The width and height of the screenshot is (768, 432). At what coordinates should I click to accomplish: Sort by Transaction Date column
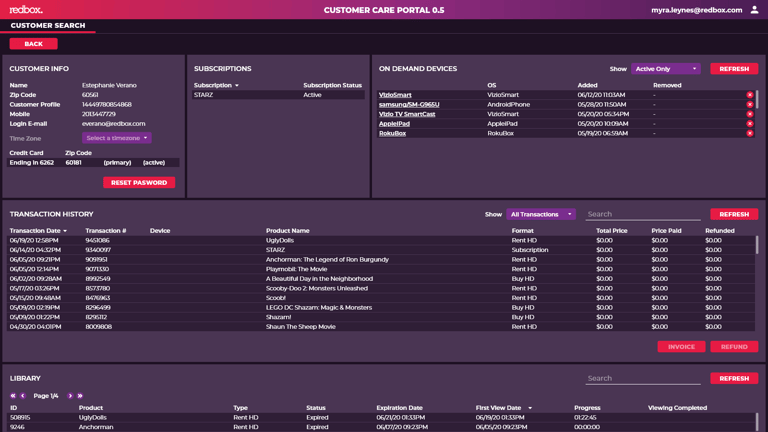click(38, 231)
